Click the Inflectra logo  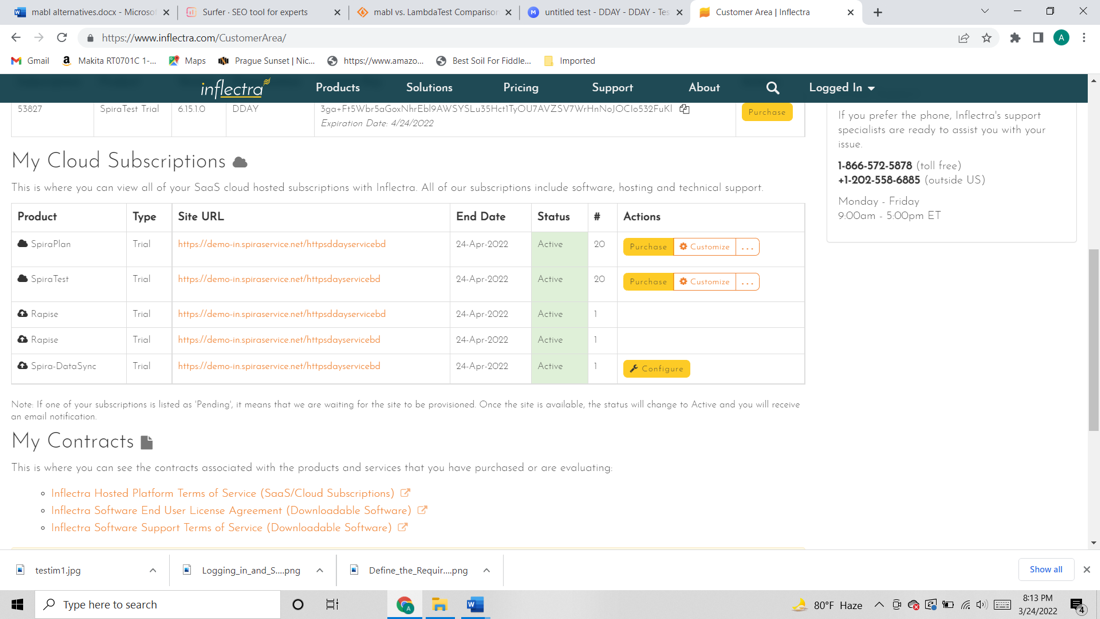(235, 88)
